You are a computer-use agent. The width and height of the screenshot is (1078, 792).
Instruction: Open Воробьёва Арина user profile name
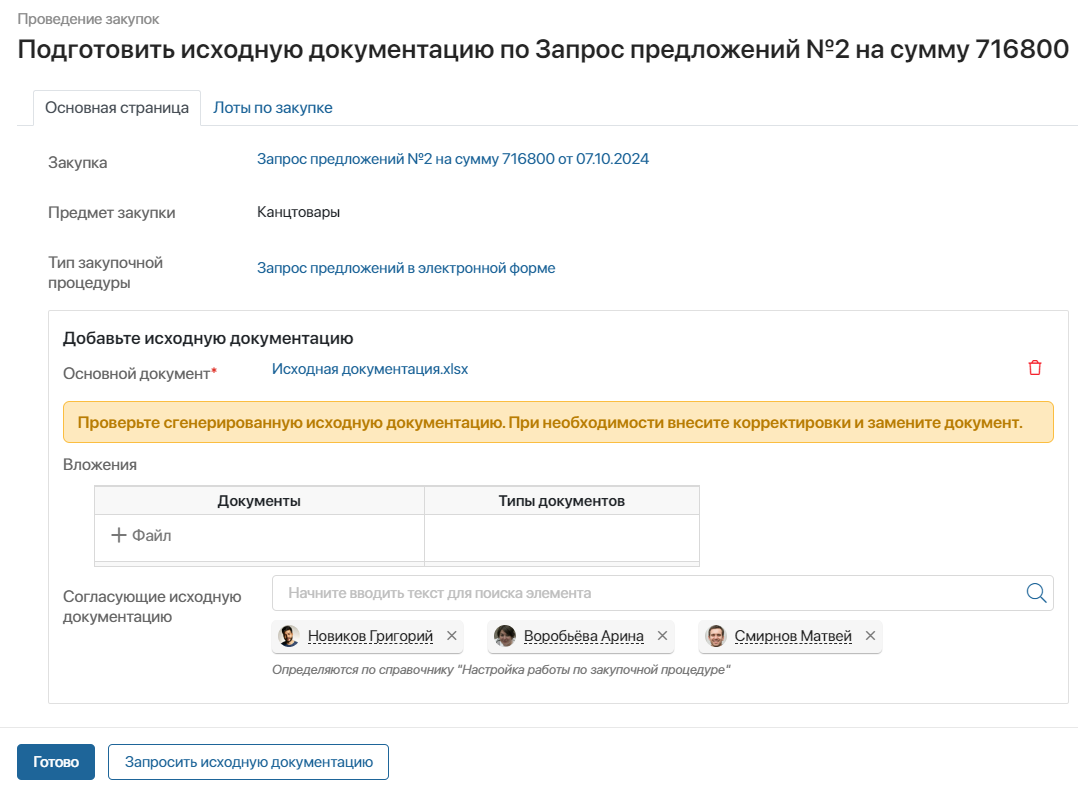[x=583, y=636]
